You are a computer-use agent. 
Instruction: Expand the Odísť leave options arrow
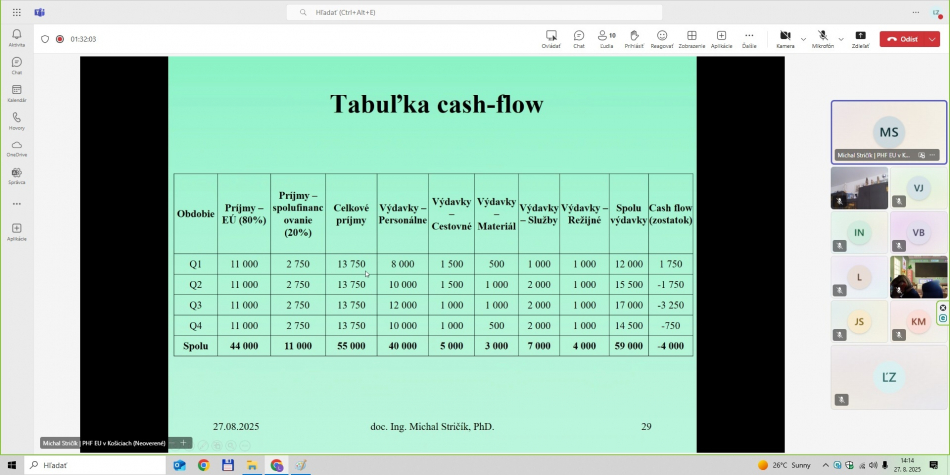933,39
